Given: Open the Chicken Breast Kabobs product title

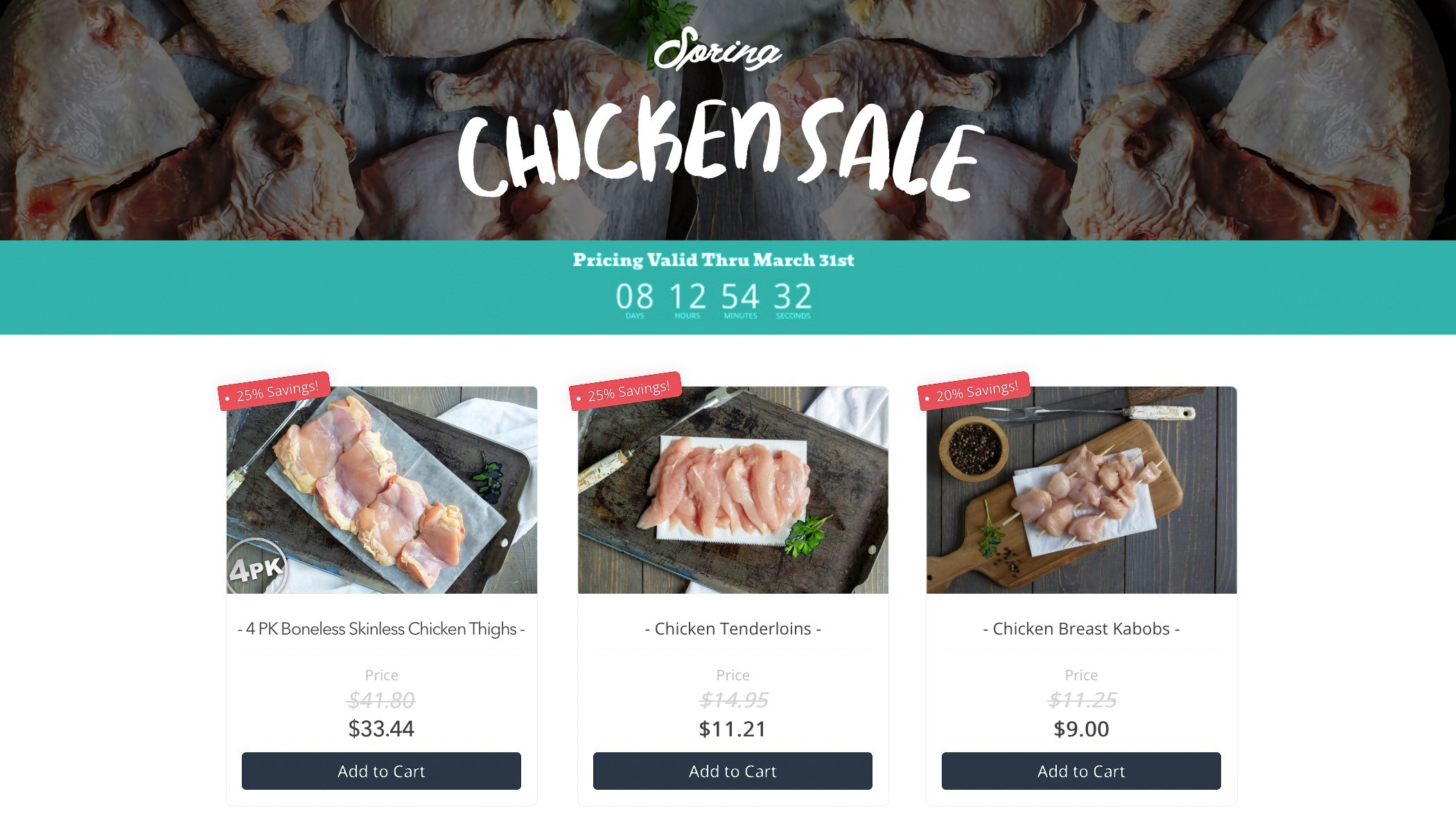Looking at the screenshot, I should click(1081, 629).
